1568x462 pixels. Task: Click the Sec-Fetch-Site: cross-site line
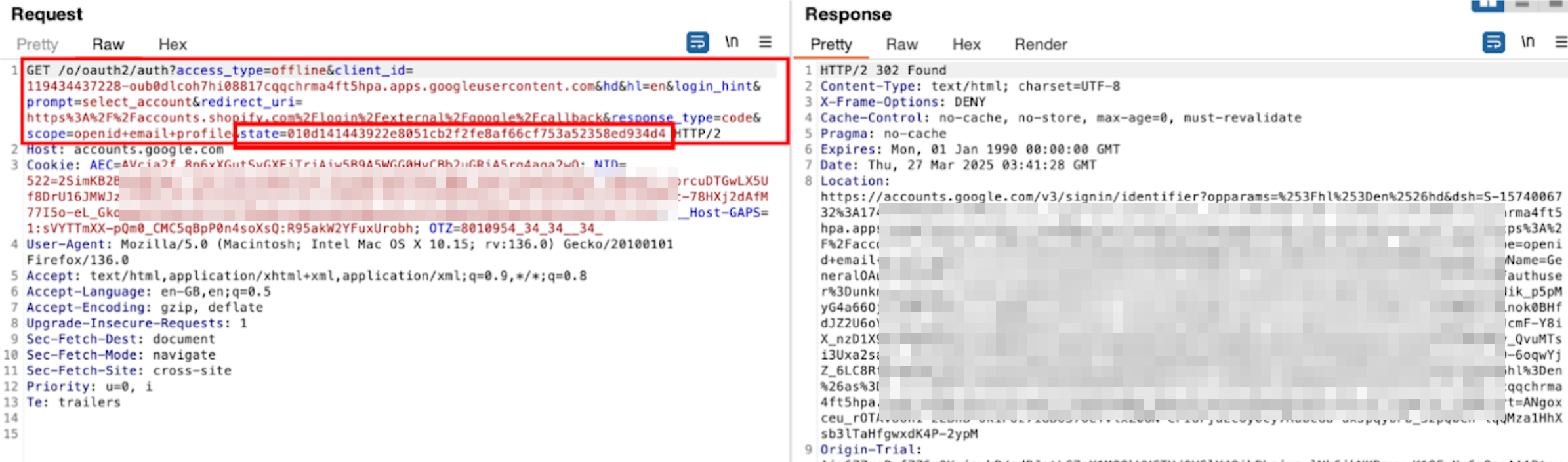(129, 371)
